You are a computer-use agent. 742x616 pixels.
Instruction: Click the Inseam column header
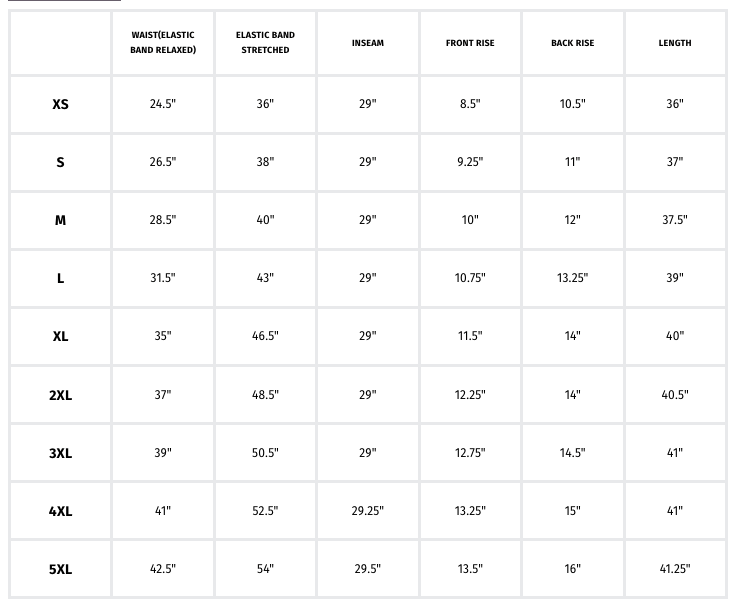(x=367, y=43)
